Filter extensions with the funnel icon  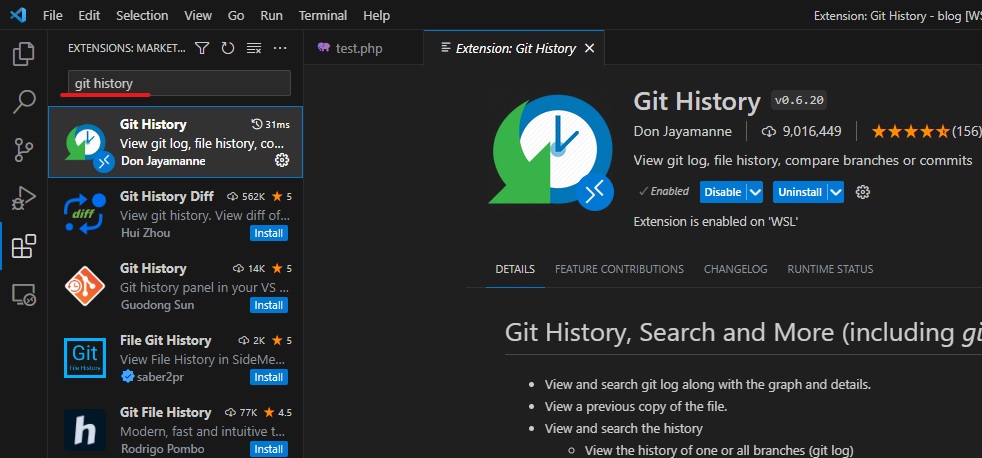[x=202, y=48]
